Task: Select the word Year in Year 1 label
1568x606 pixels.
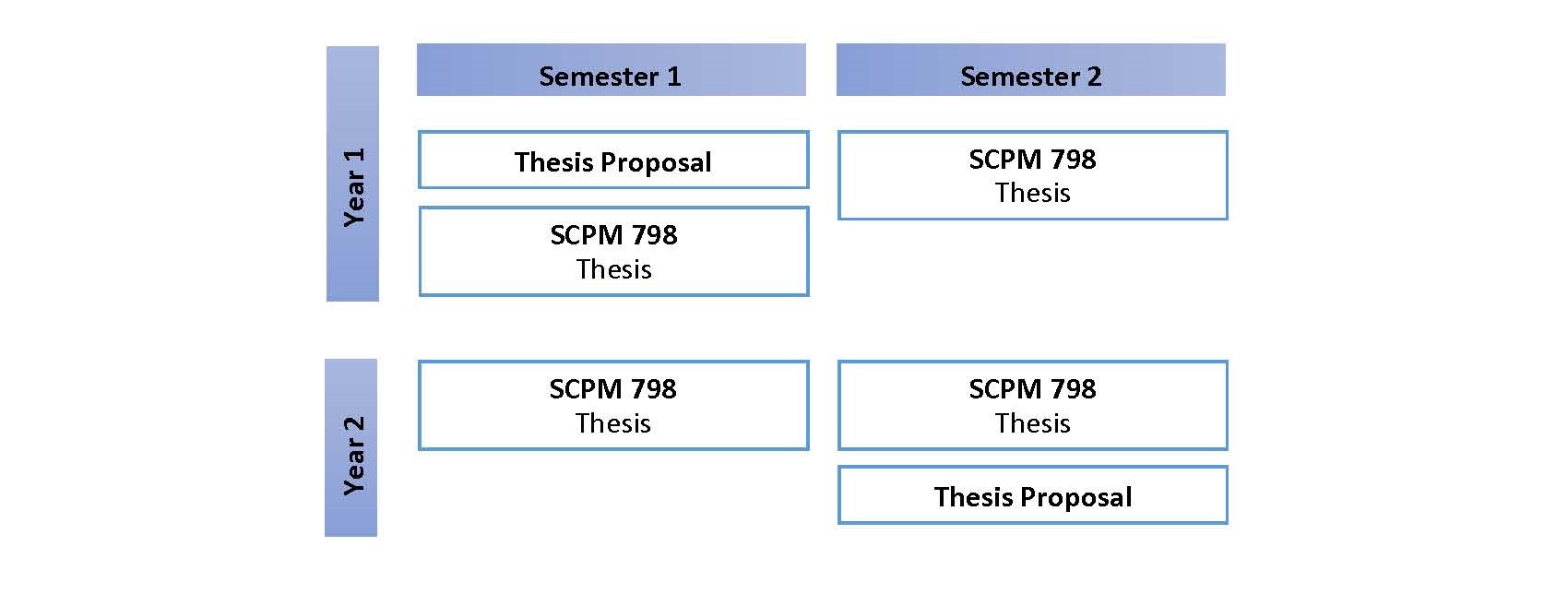Action: (x=354, y=202)
